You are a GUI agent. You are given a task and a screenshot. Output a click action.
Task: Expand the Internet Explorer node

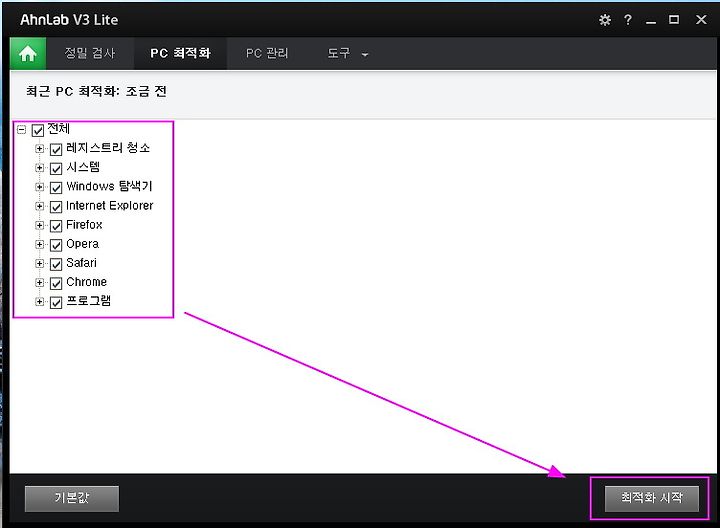click(x=39, y=206)
